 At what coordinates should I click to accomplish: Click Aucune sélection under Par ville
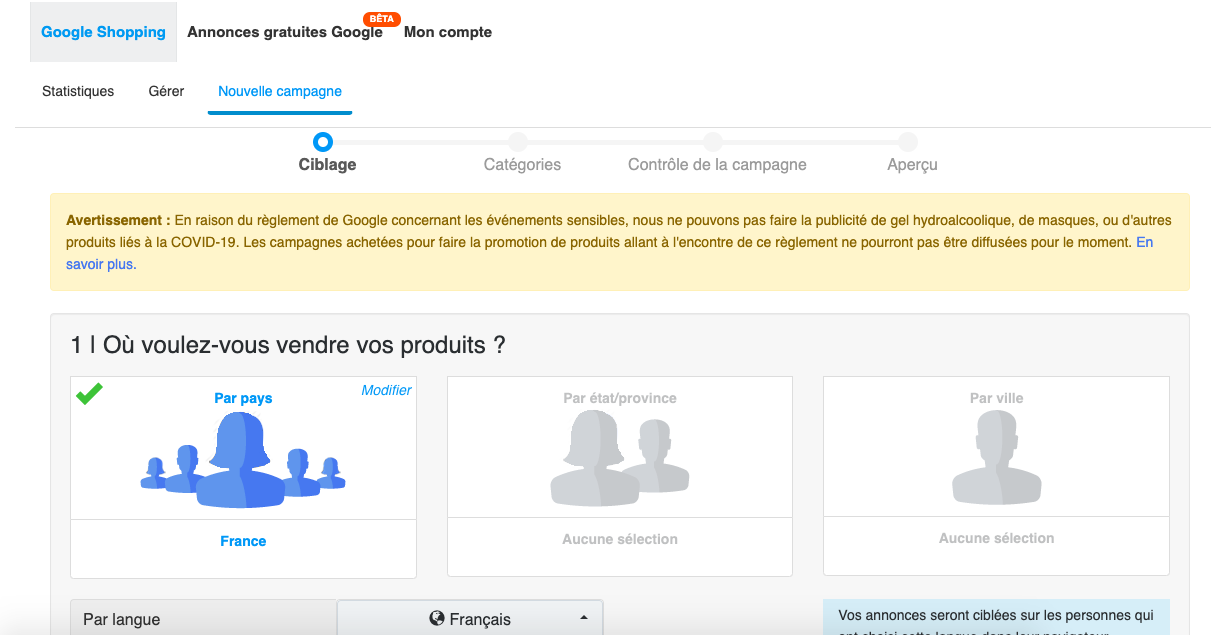pyautogui.click(x=997, y=538)
